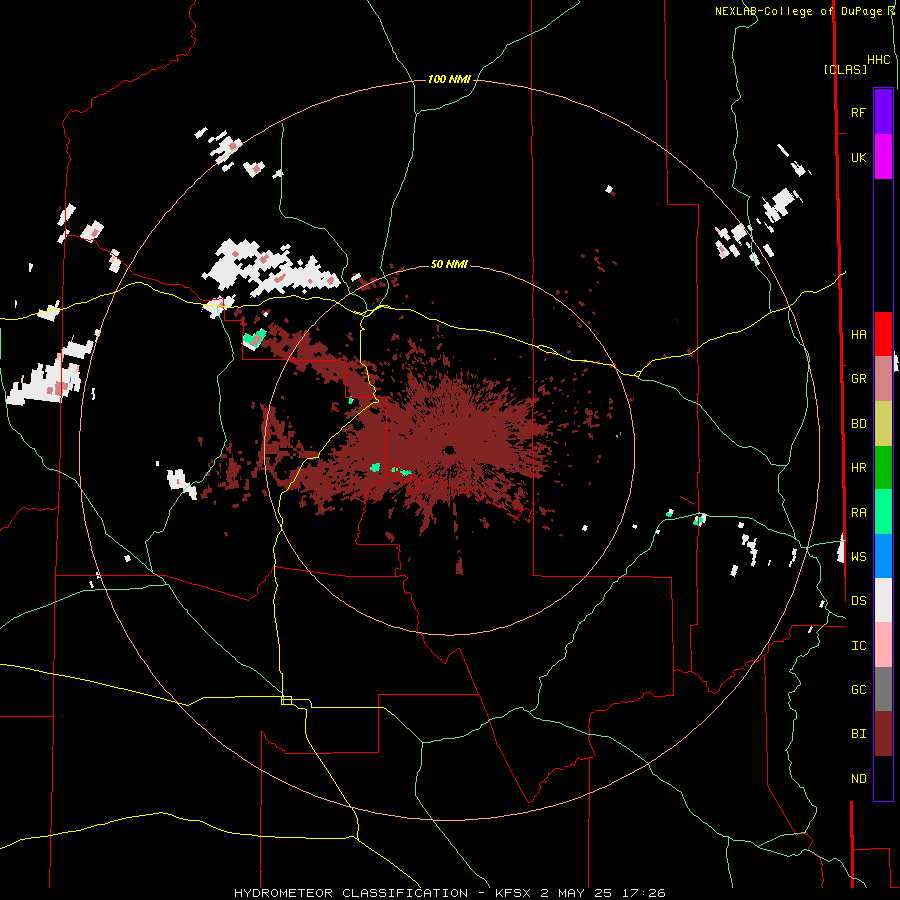Click the BI legend label
Image resolution: width=900 pixels, height=900 pixels.
(858, 734)
